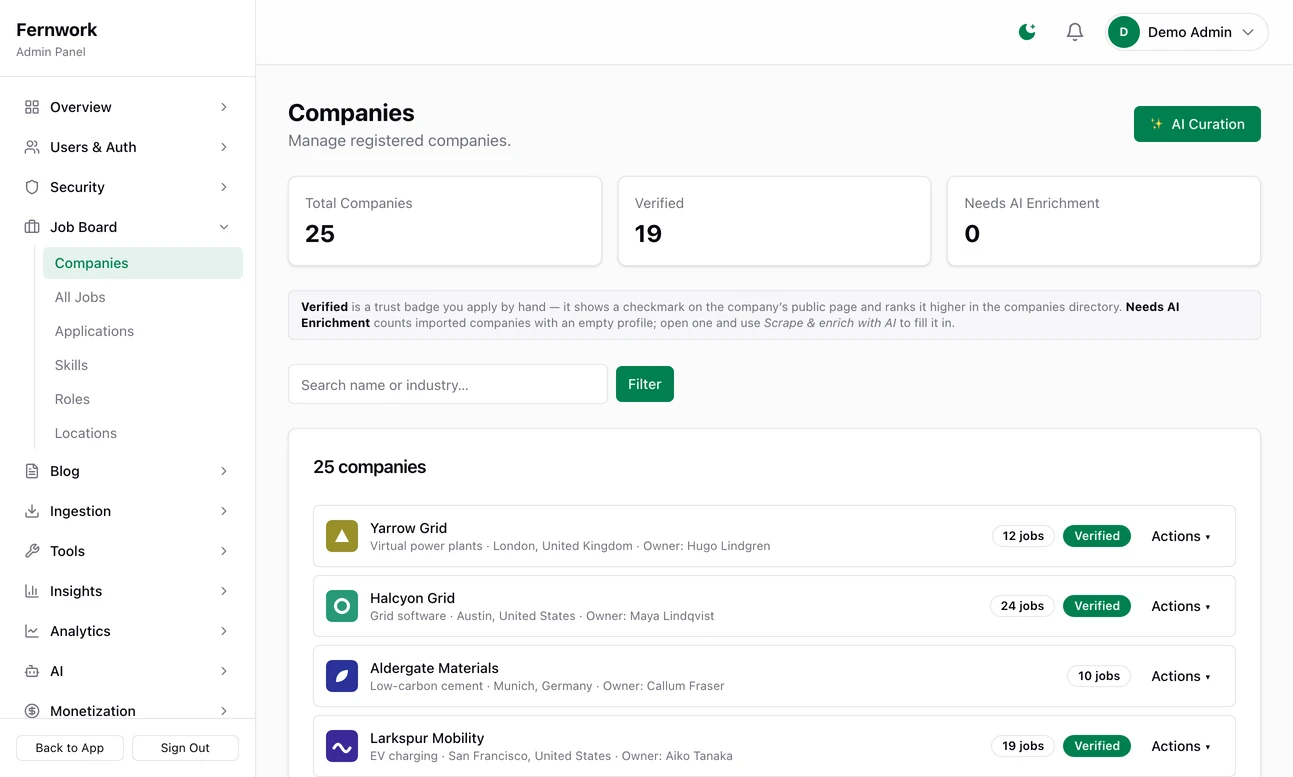Click the Analytics line chart icon
1293x777 pixels.
pyautogui.click(x=32, y=631)
